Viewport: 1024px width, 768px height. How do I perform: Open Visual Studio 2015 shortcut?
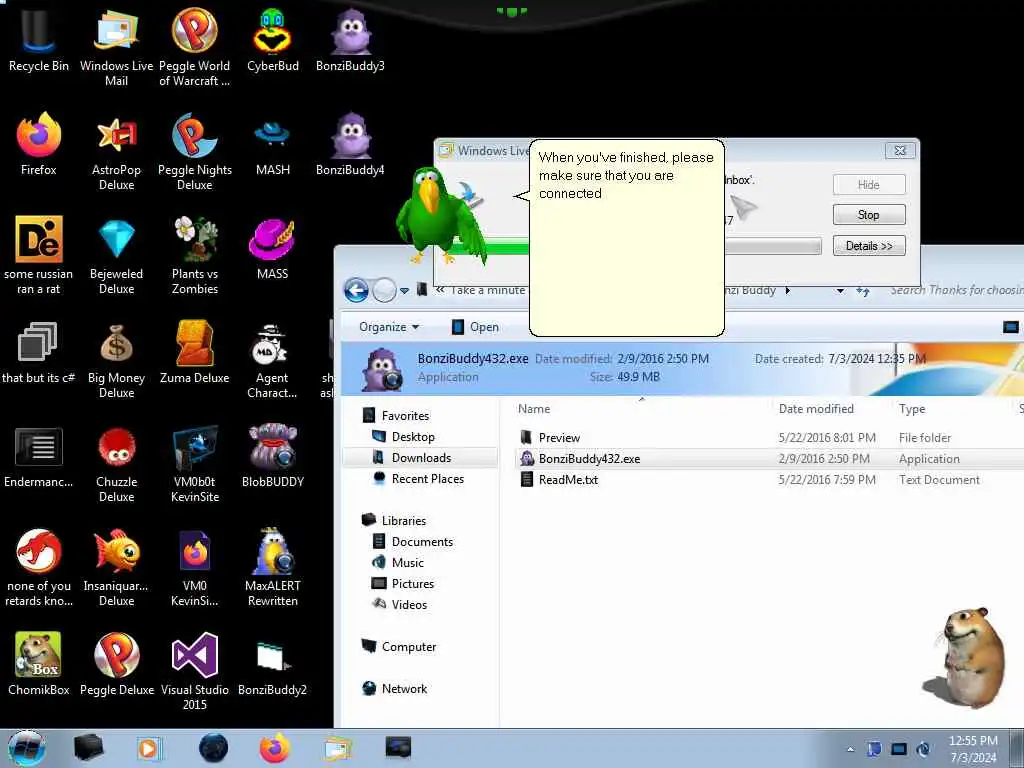(x=195, y=671)
